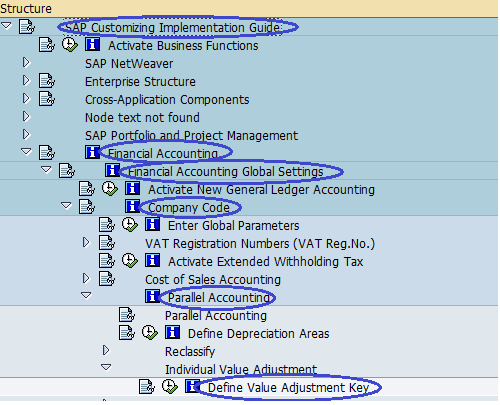This screenshot has width=500, height=405.
Task: Expand Cost of Sales Accounting node
Action: [86, 278]
